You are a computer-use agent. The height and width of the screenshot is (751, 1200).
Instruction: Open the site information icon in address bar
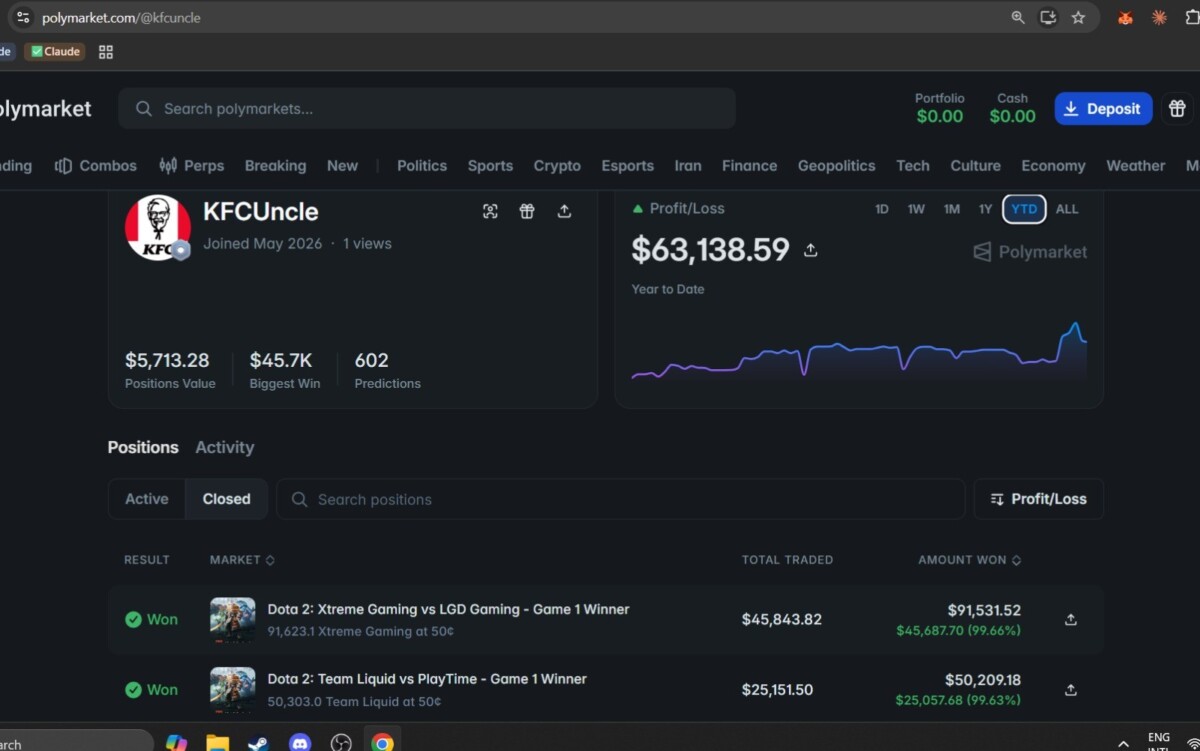tap(23, 18)
